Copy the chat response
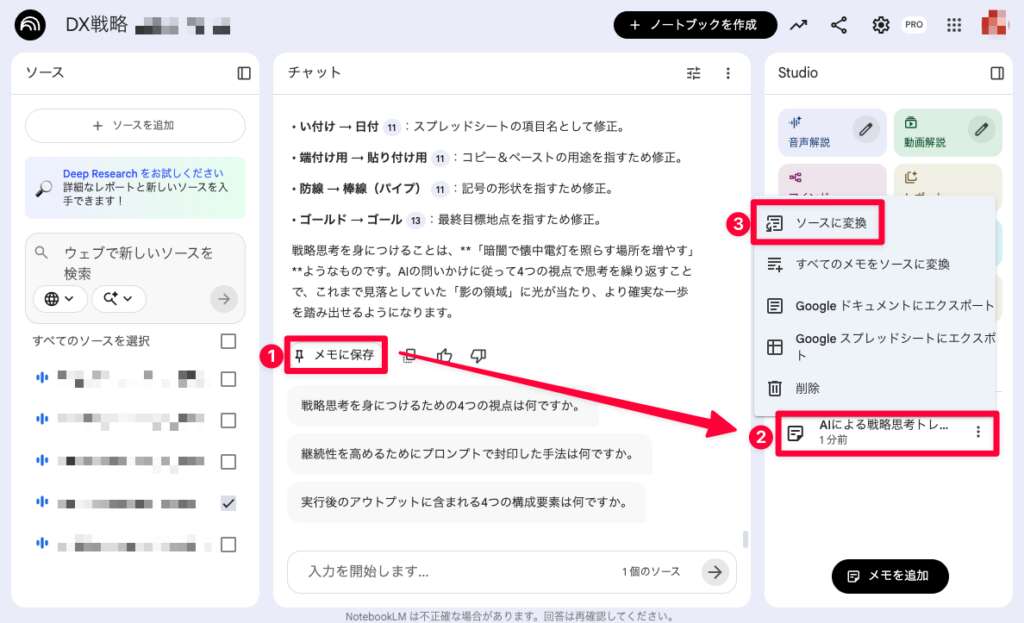The image size is (1024, 623). pos(409,355)
